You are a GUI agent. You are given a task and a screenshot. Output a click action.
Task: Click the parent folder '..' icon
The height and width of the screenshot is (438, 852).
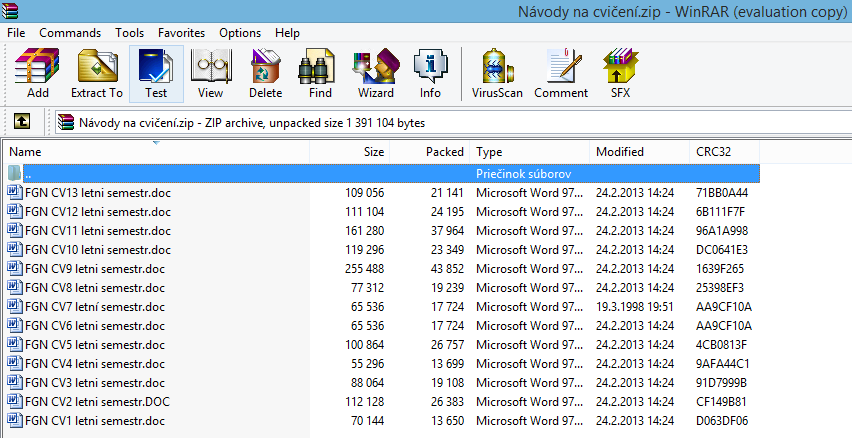click(x=15, y=174)
